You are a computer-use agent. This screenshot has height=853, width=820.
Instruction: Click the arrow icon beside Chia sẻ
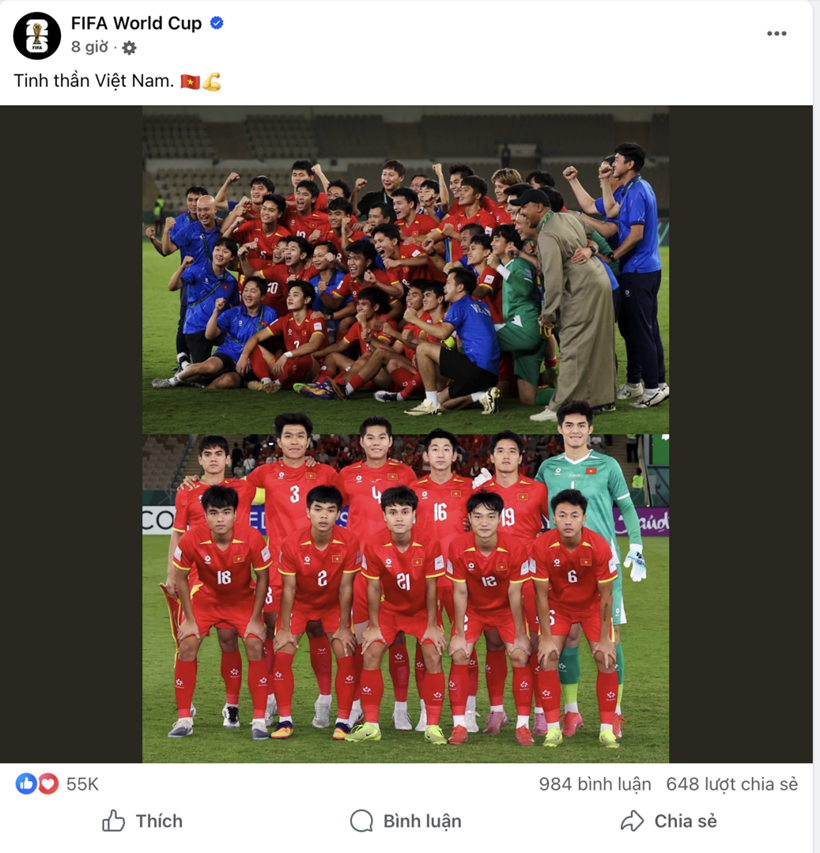coord(632,821)
